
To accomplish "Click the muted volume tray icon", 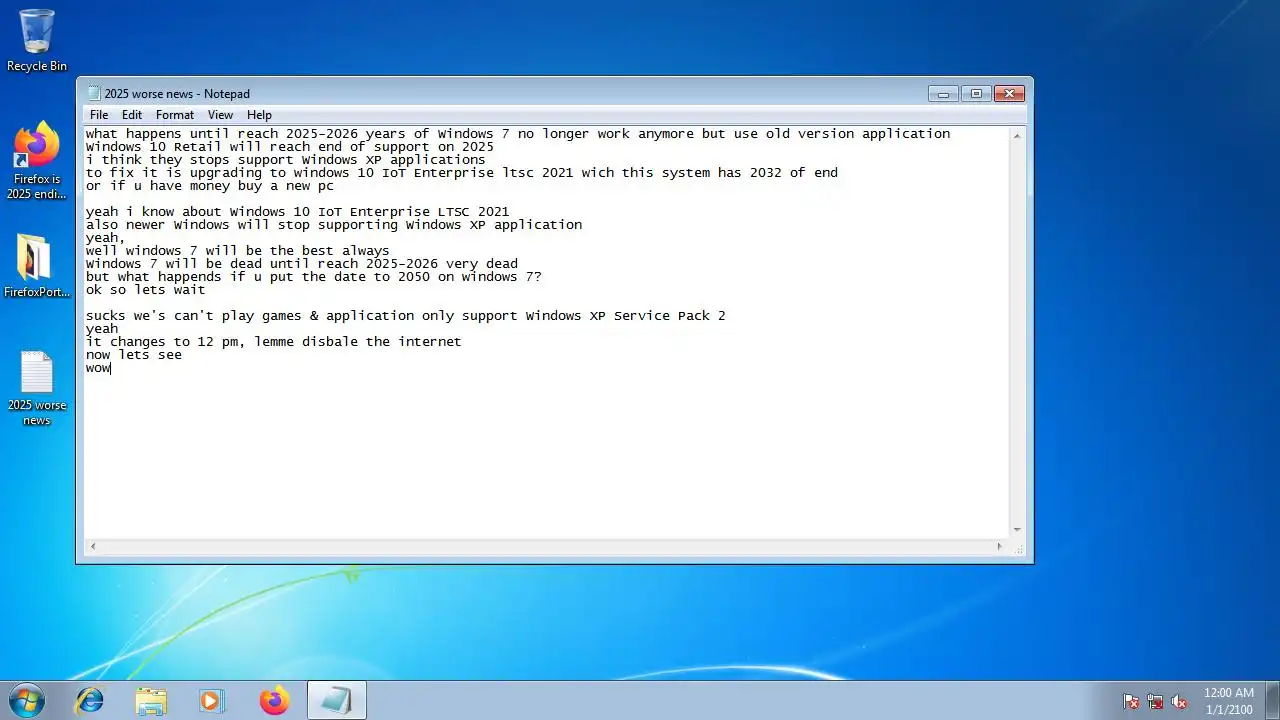I will coord(1179,702).
